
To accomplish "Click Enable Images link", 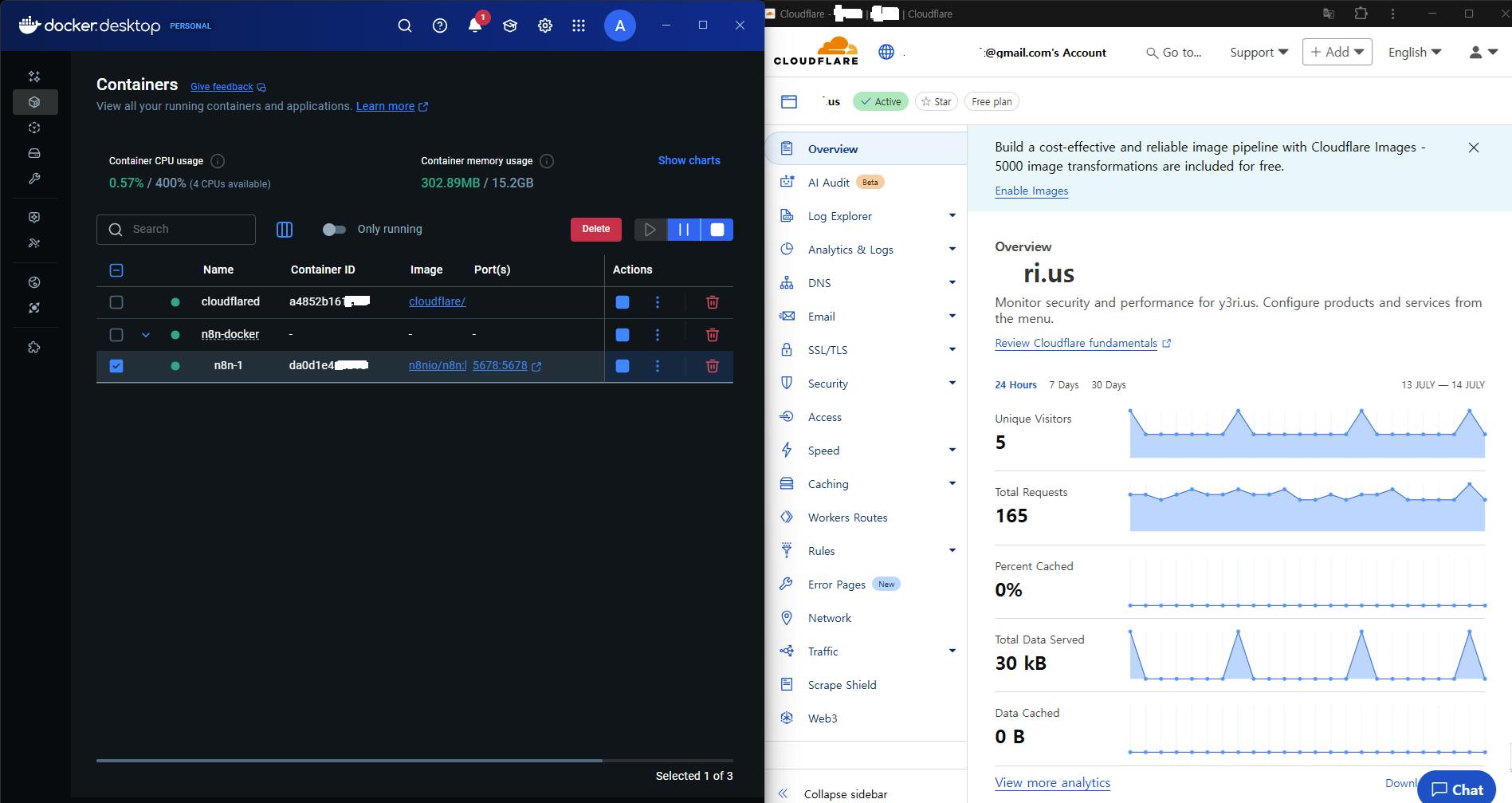I will [x=1031, y=191].
